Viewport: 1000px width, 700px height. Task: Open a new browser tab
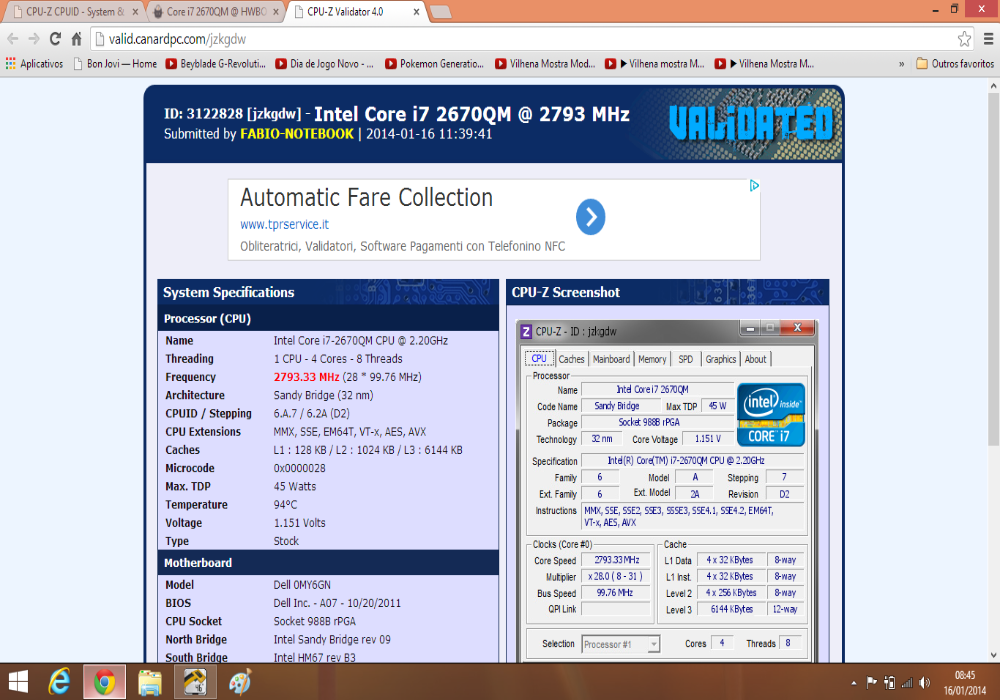[x=441, y=12]
